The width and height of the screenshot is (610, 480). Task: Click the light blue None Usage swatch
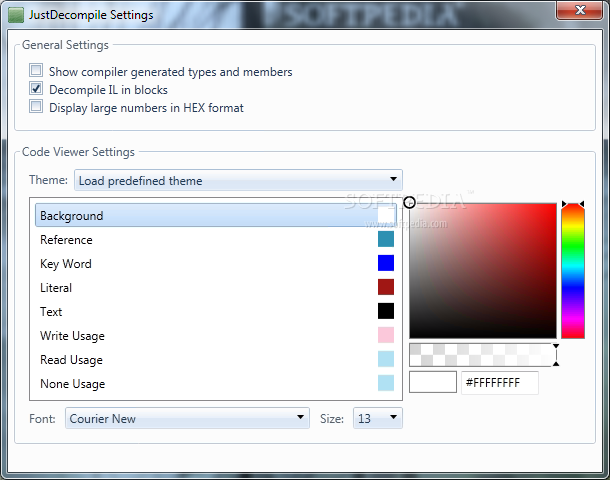coord(386,383)
